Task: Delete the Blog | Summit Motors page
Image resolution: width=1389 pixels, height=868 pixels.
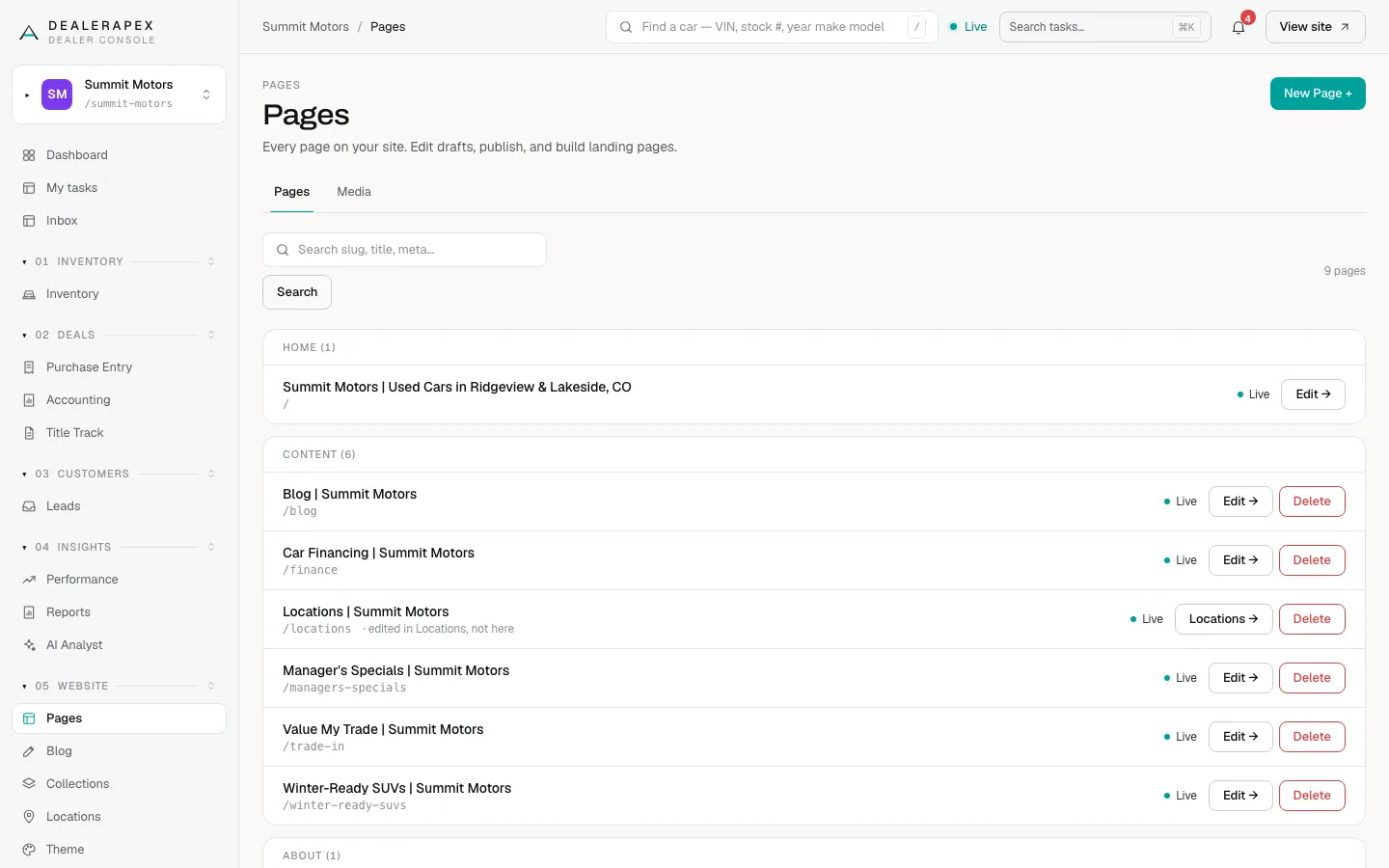Action: [x=1312, y=502]
